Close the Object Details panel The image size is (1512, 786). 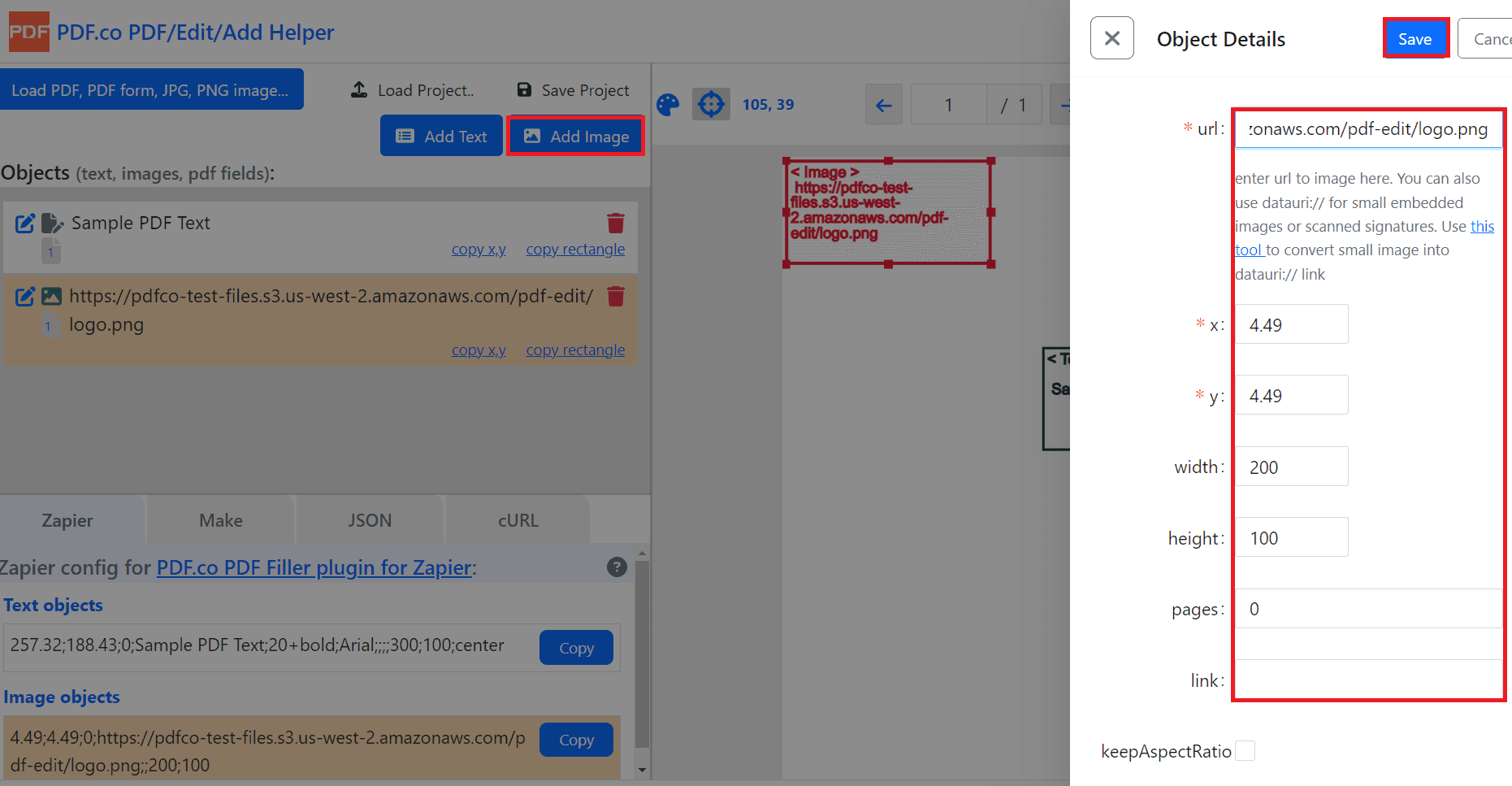coord(1111,38)
